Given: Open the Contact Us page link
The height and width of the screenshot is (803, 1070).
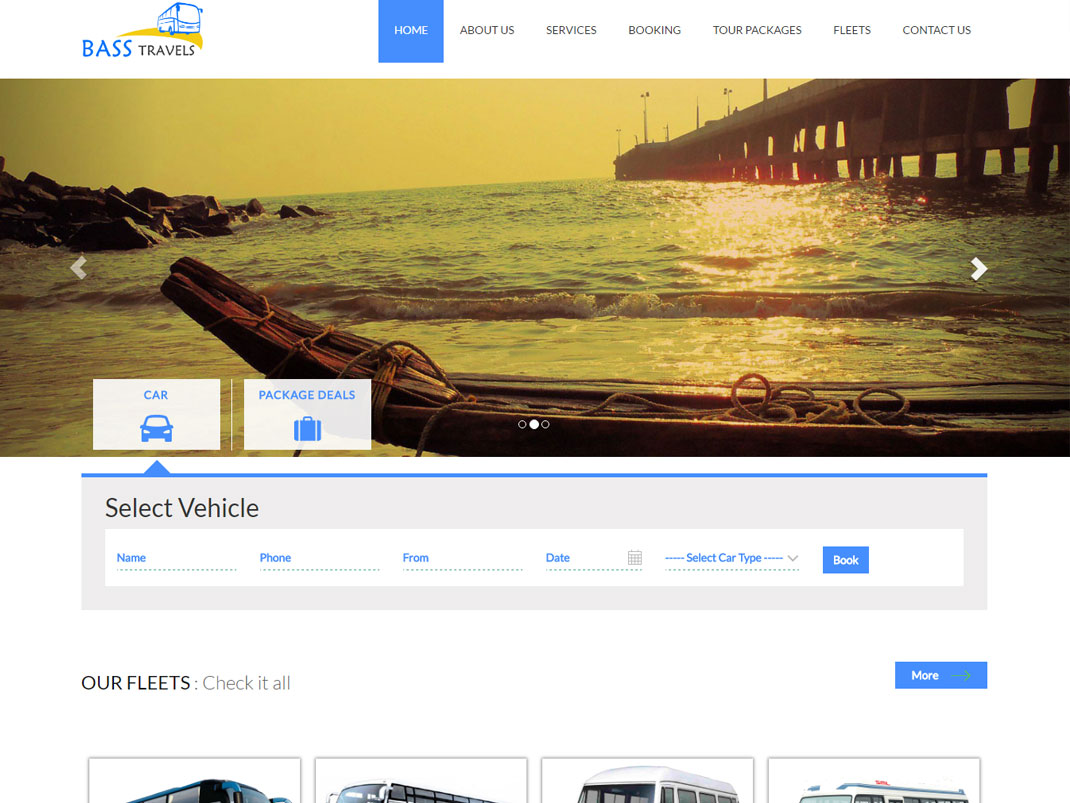Looking at the screenshot, I should pos(936,30).
